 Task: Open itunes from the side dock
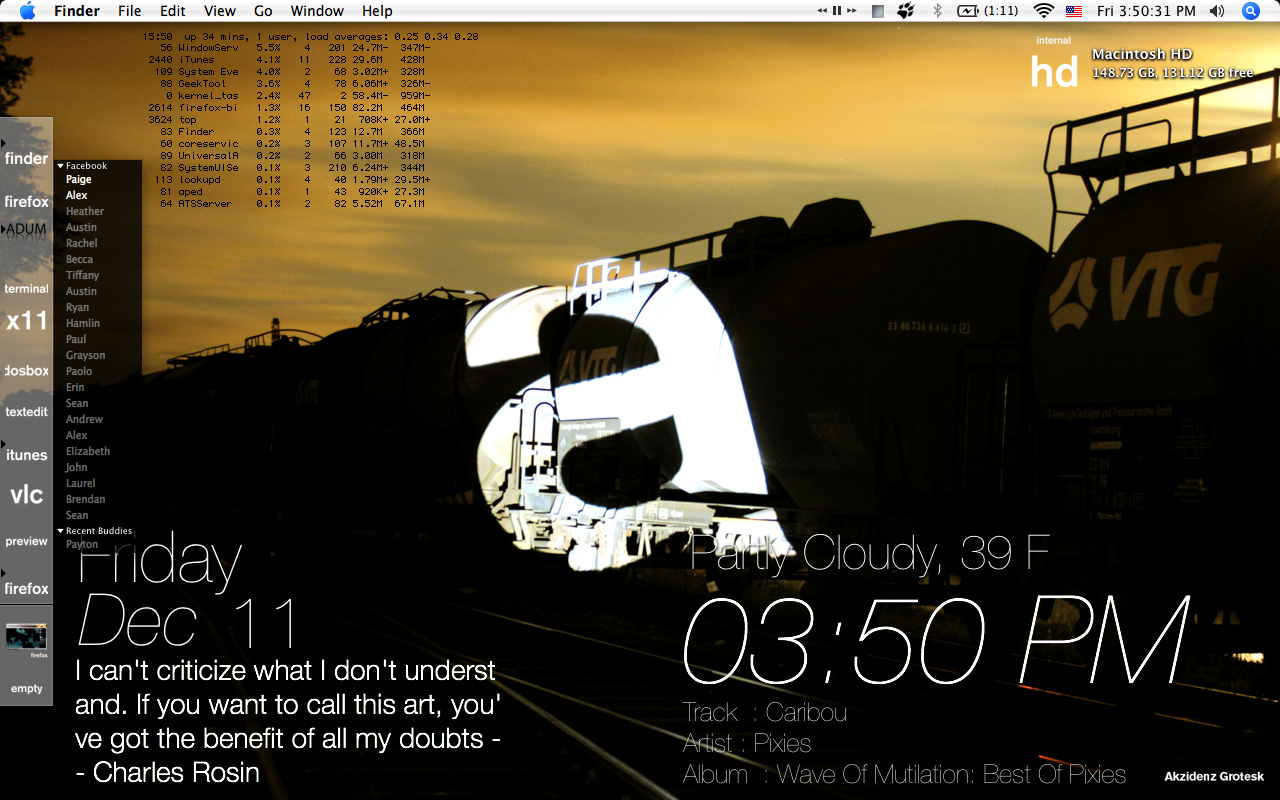click(26, 455)
